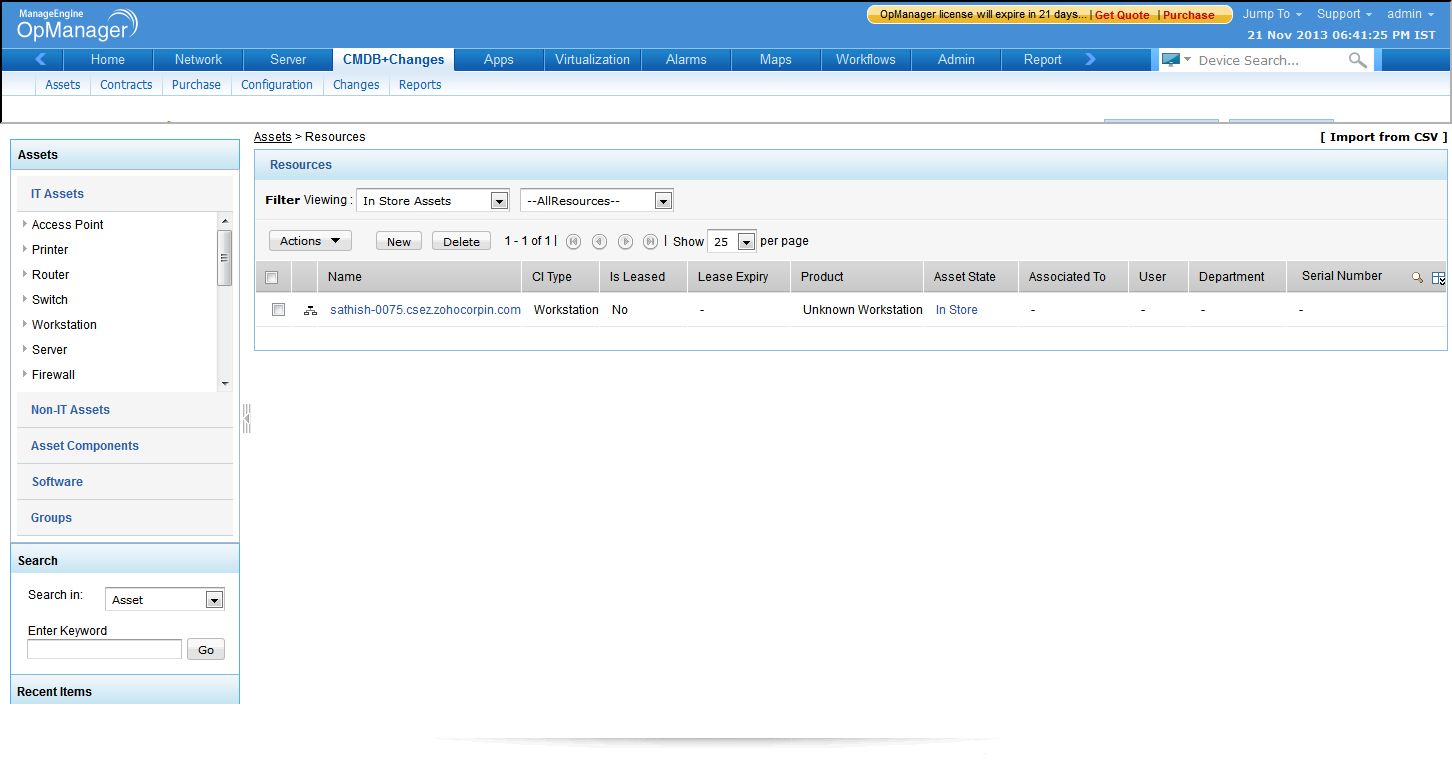The height and width of the screenshot is (769, 1452).
Task: Click the Enter Keyword input field
Action: point(105,649)
